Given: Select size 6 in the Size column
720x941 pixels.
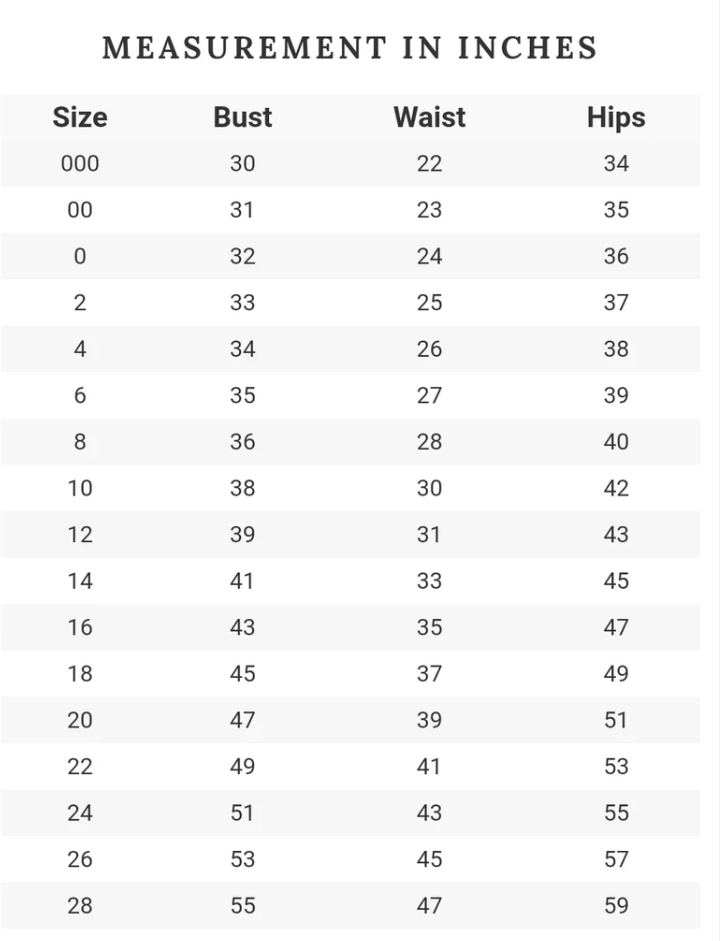Looking at the screenshot, I should (80, 395).
